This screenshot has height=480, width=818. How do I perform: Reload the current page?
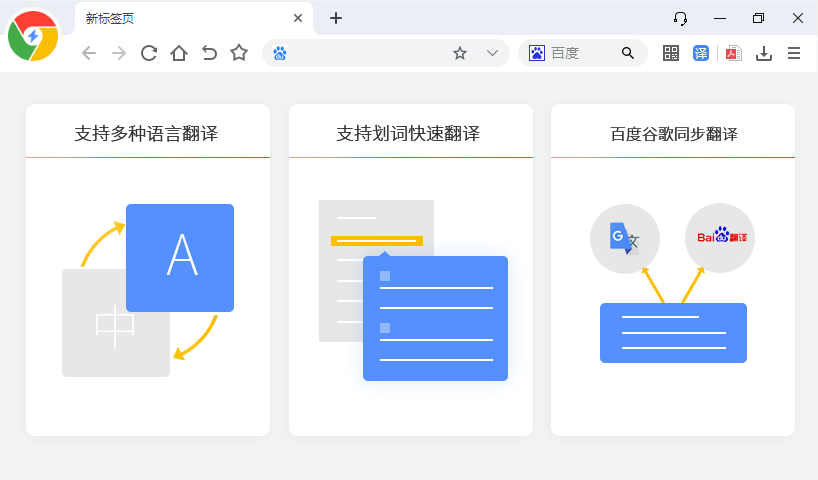149,53
